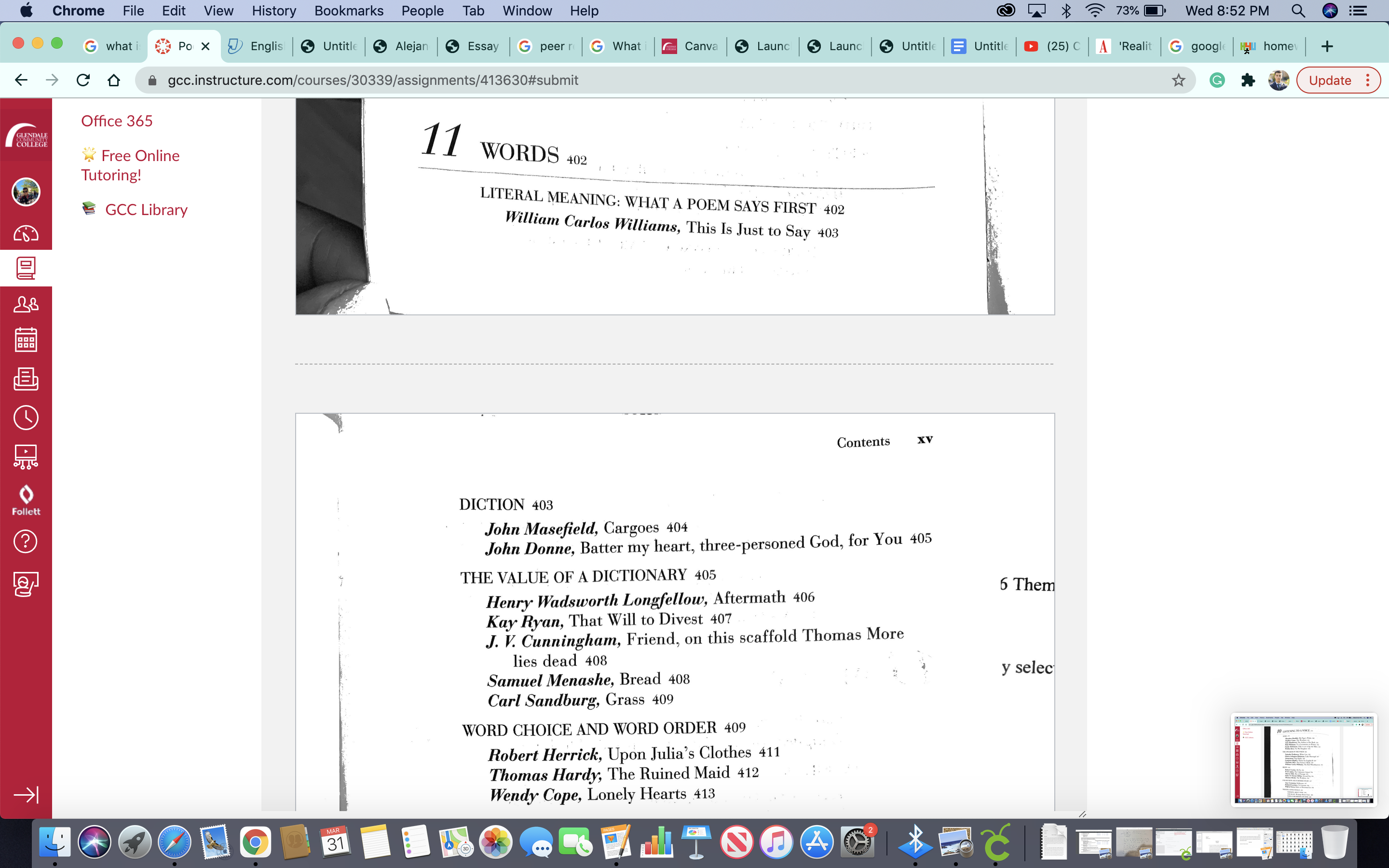Expand the Canvas navigation sidebar arrow

point(26,795)
